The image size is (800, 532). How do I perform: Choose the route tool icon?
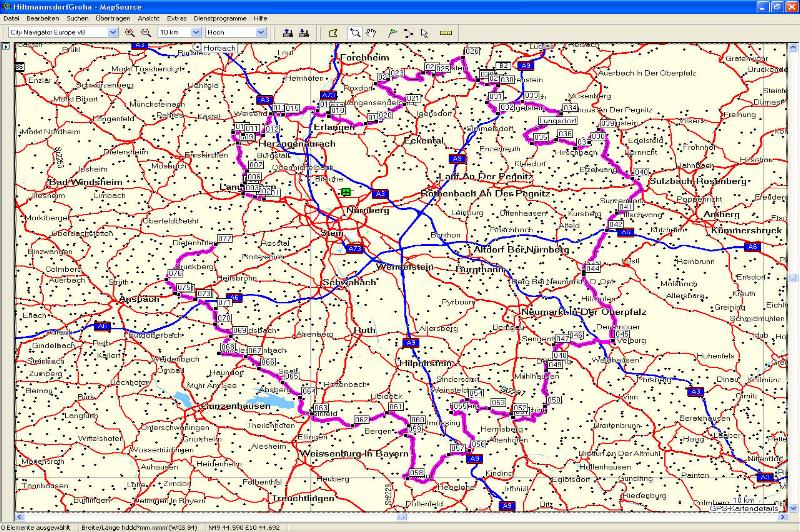click(409, 32)
